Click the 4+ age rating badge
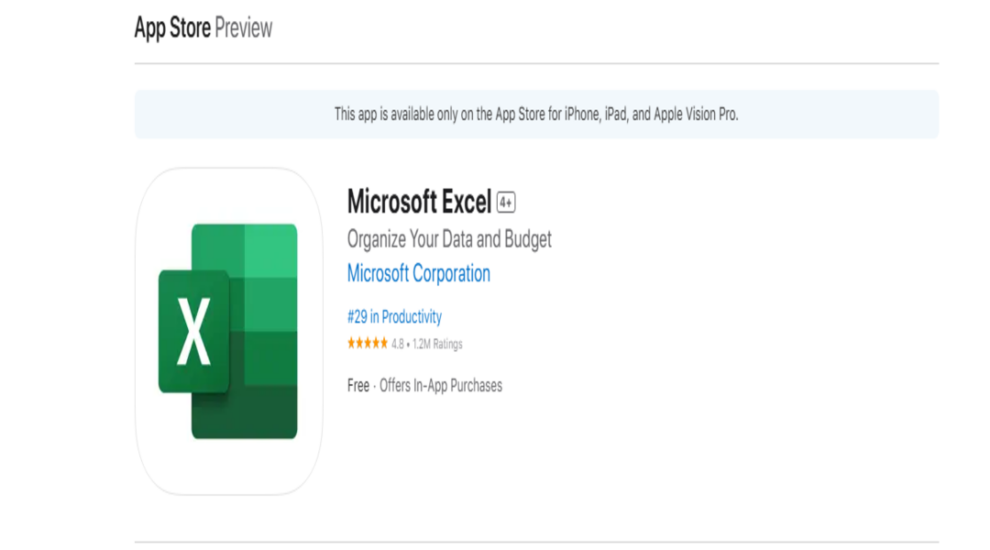Viewport: 990px width, 550px height. point(506,202)
